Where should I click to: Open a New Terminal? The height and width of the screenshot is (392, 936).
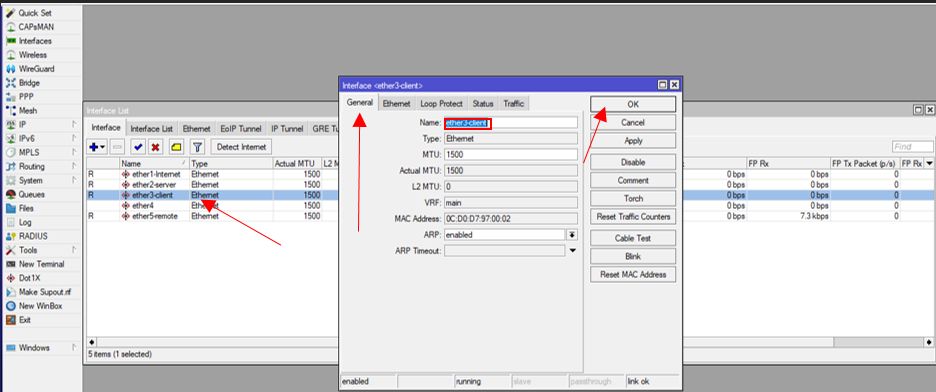pos(41,264)
